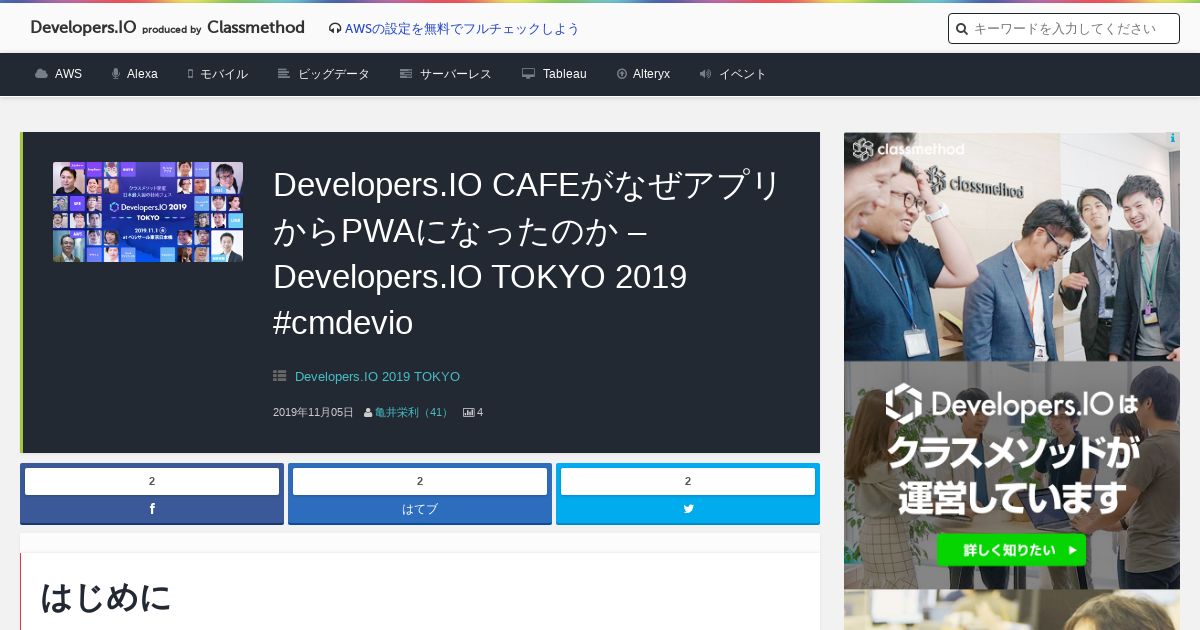Image resolution: width=1200 pixels, height=630 pixels.
Task: Click the date text 2019年11月05日
Action: [x=313, y=412]
